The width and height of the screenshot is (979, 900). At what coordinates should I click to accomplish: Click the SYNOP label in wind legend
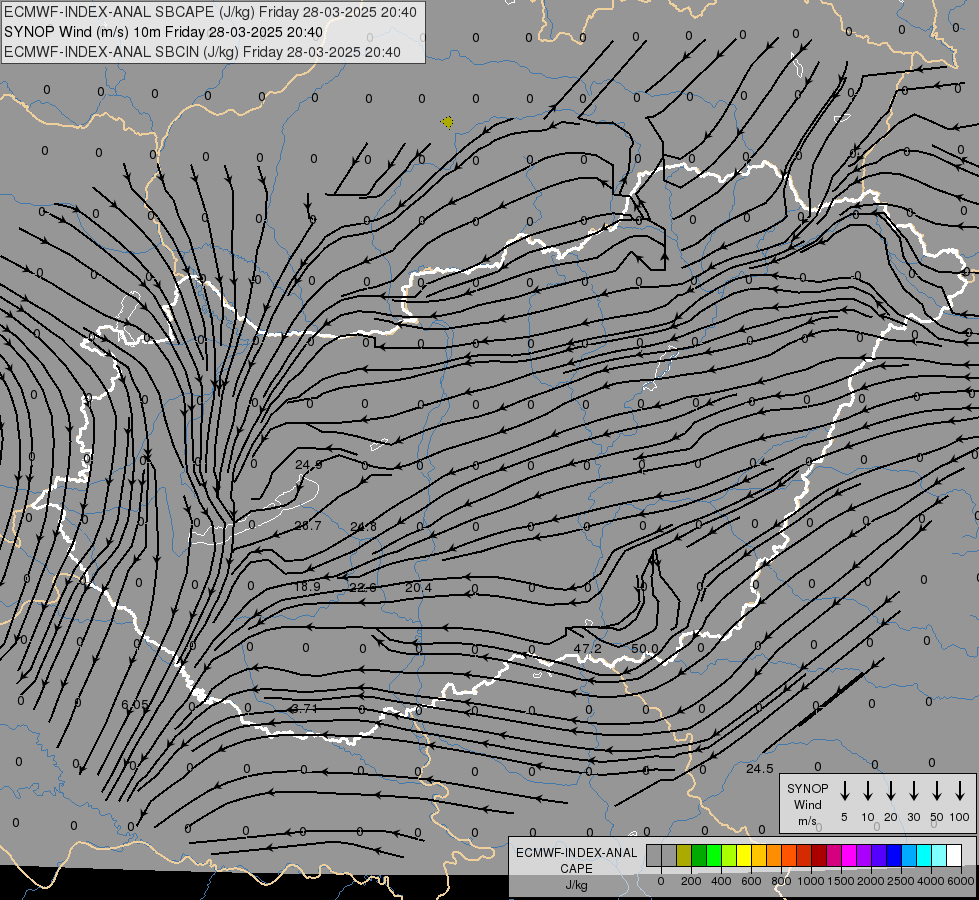[x=808, y=789]
